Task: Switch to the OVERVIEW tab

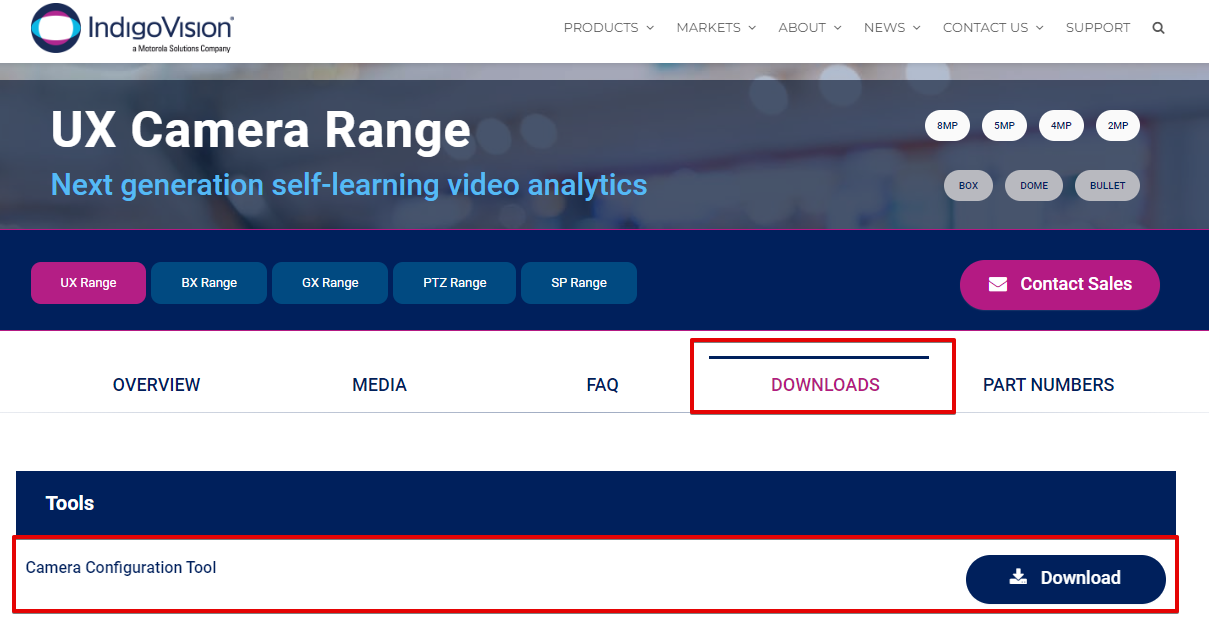Action: pyautogui.click(x=156, y=384)
